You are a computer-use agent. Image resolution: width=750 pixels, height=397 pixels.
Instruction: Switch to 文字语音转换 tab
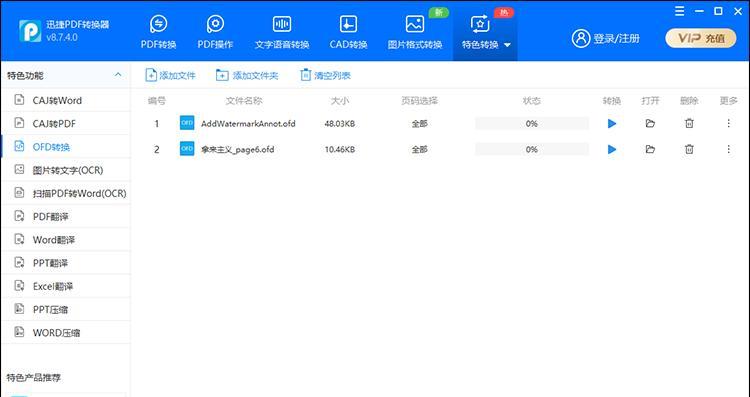(x=282, y=32)
